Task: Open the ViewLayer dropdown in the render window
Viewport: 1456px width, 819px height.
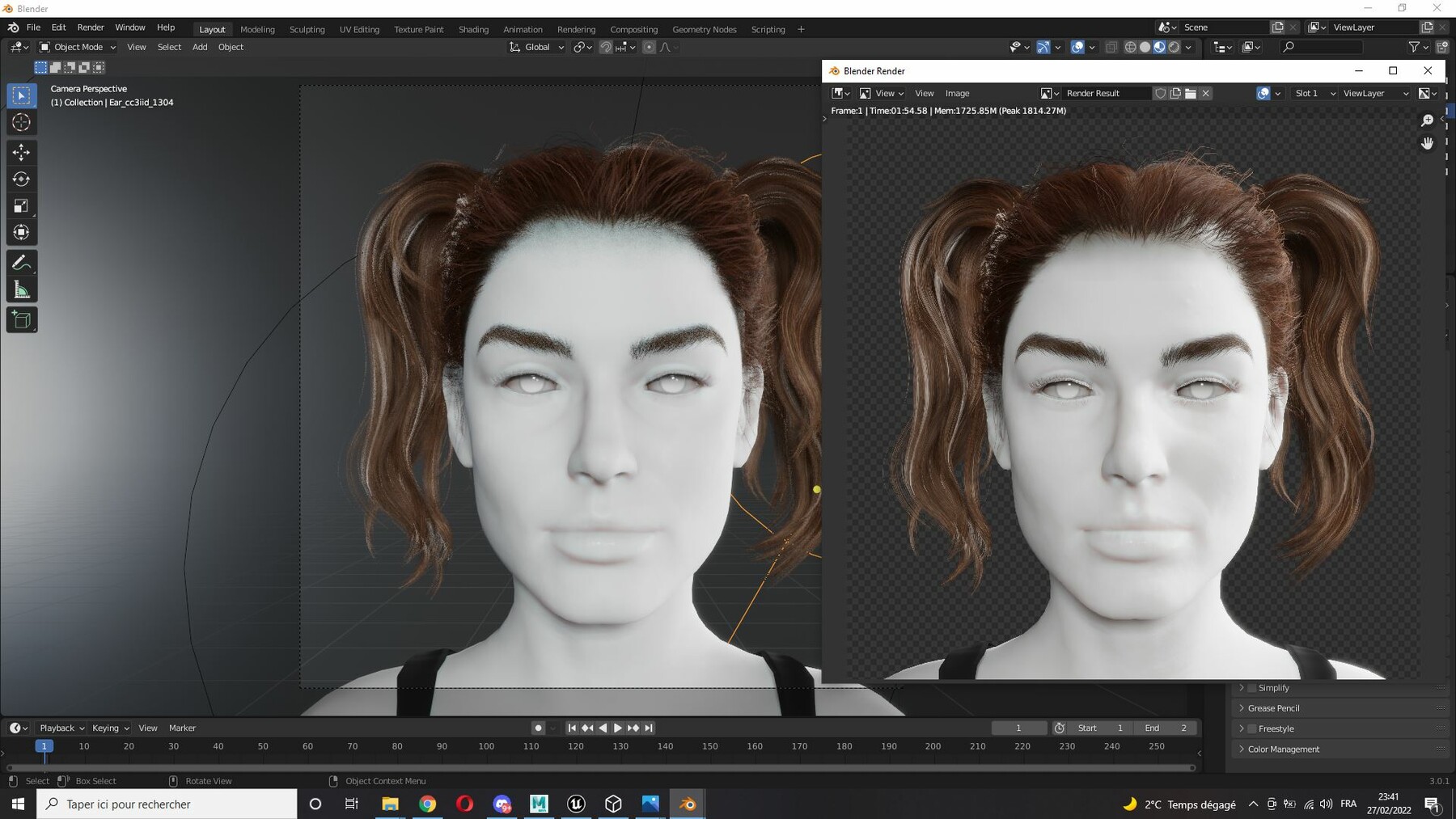Action: (x=1374, y=93)
